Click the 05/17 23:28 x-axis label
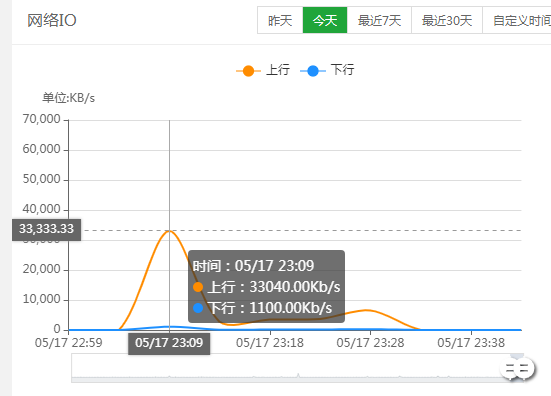 [370, 343]
